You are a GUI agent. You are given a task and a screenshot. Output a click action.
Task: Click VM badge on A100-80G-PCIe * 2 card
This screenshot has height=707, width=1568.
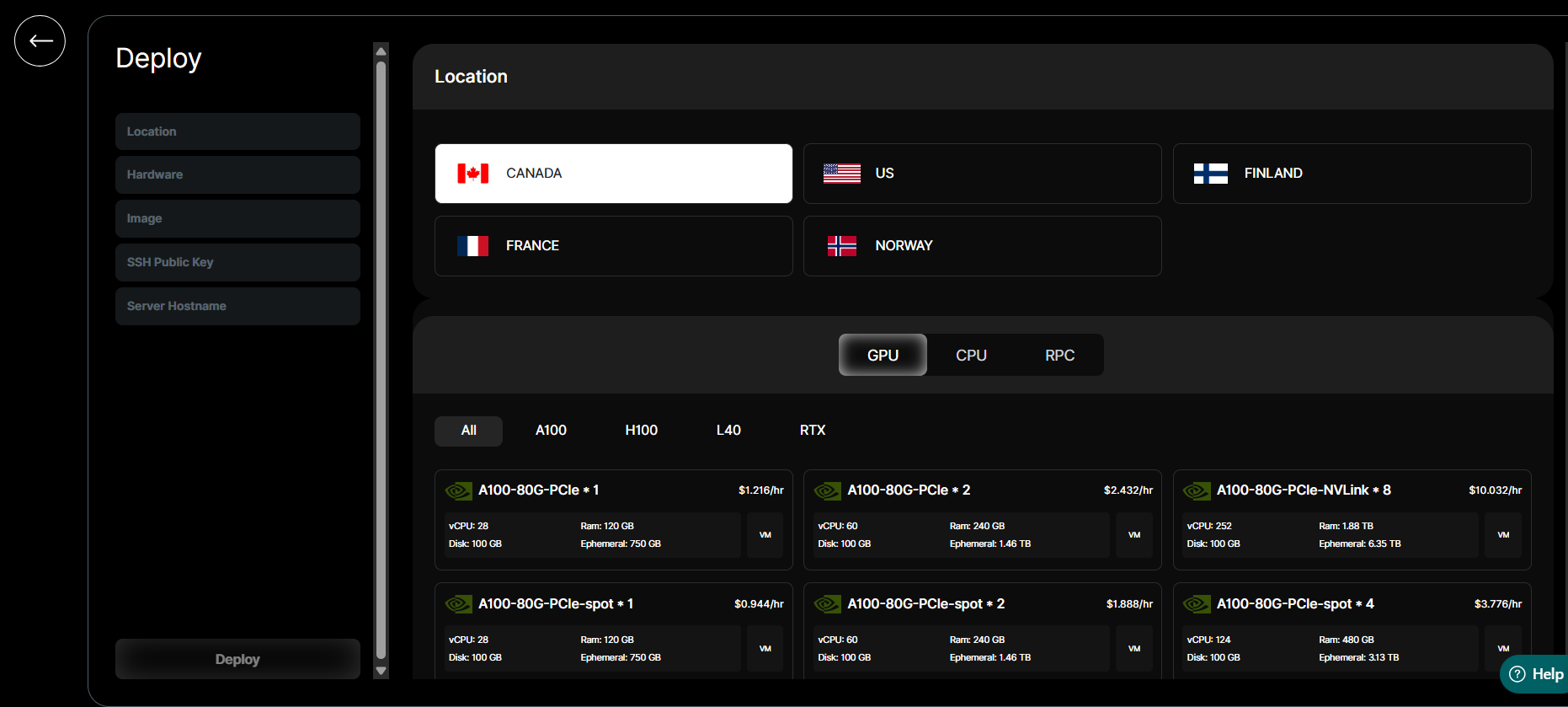(1134, 535)
